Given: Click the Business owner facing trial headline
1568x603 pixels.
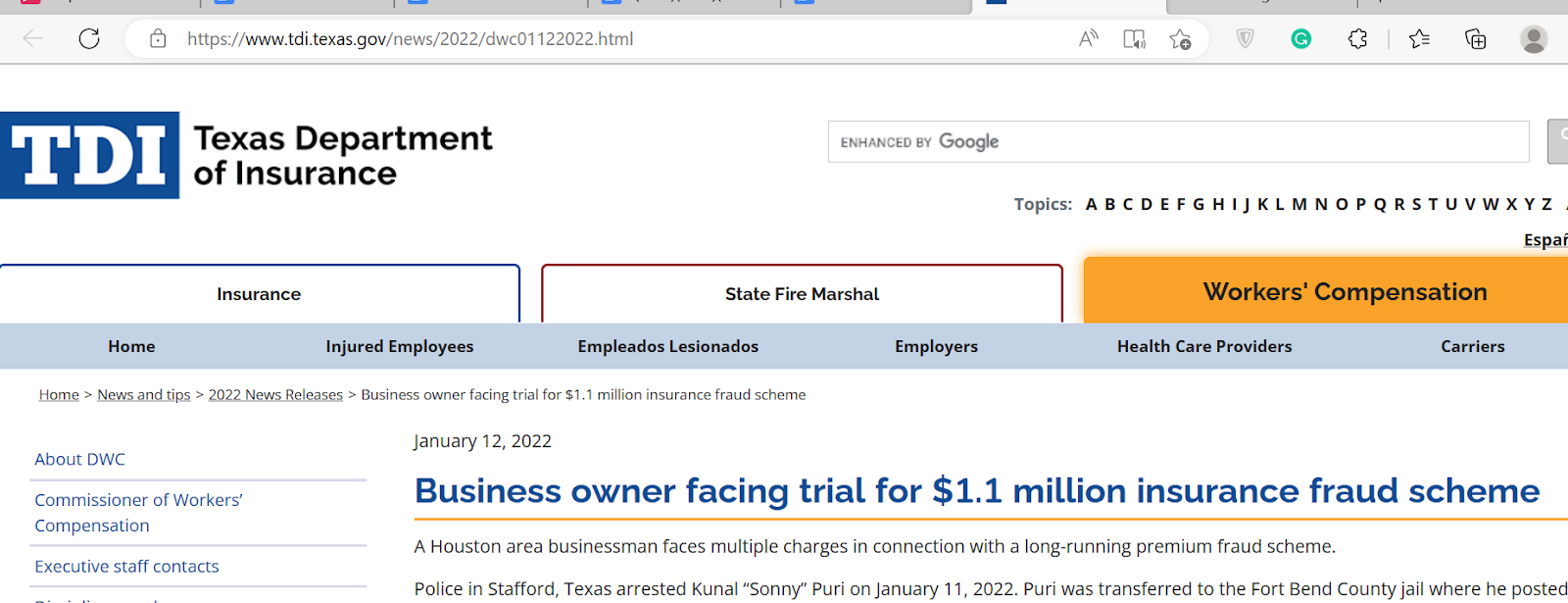Looking at the screenshot, I should [977, 490].
